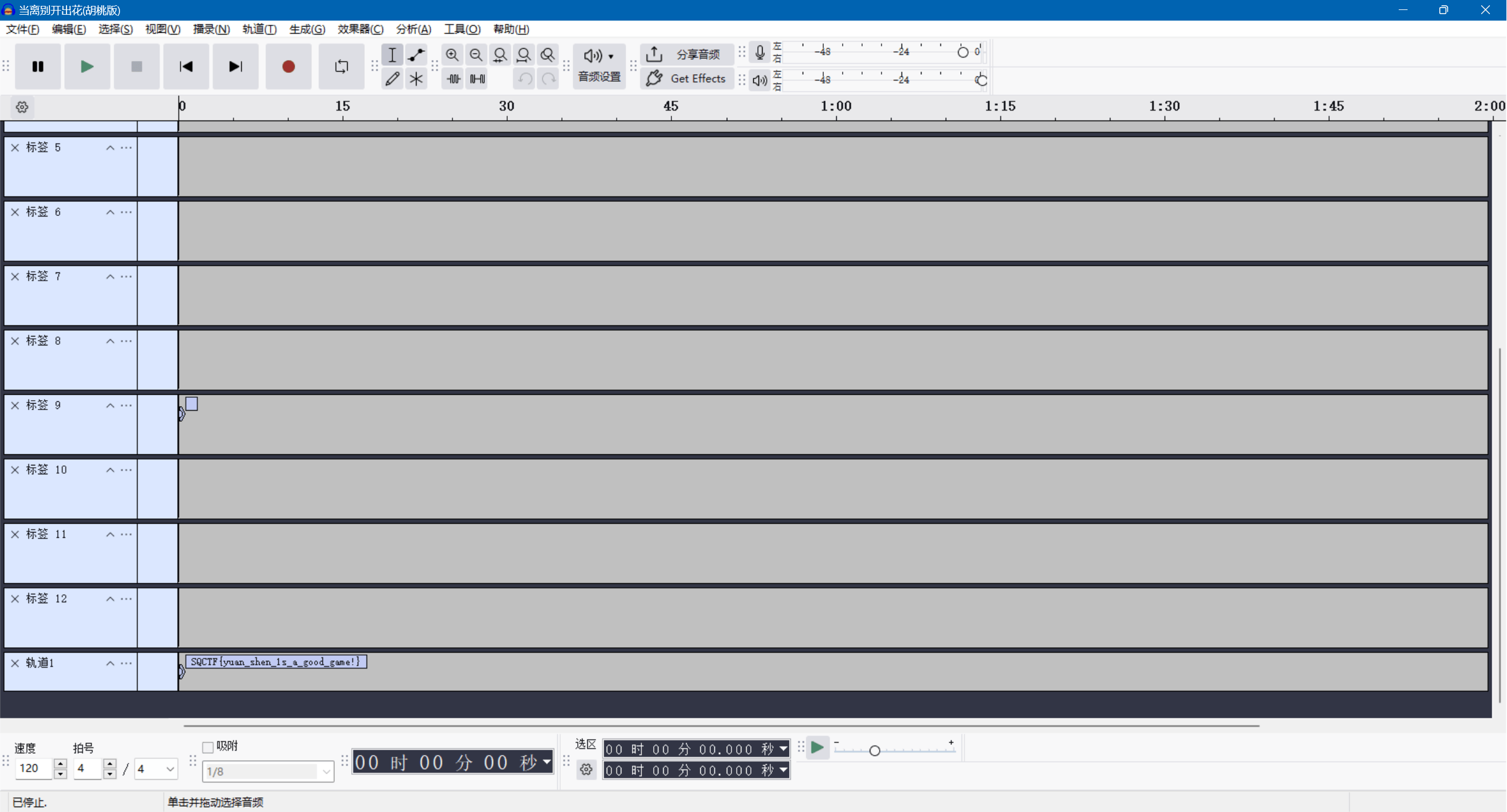Click the Get Effects button
Image resolution: width=1507 pixels, height=812 pixels.
(687, 79)
